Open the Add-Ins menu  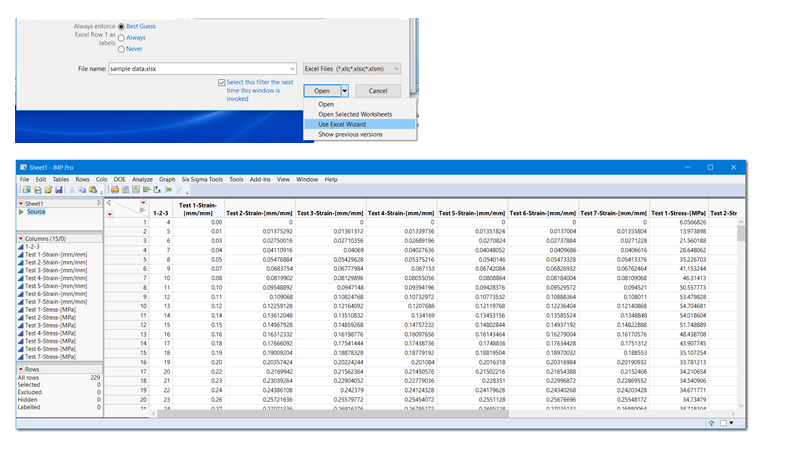pyautogui.click(x=260, y=180)
